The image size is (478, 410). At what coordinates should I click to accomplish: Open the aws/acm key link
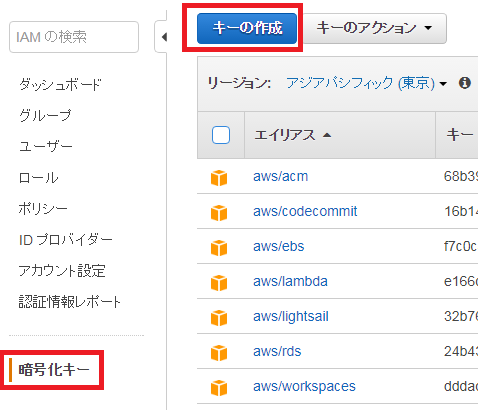281,176
